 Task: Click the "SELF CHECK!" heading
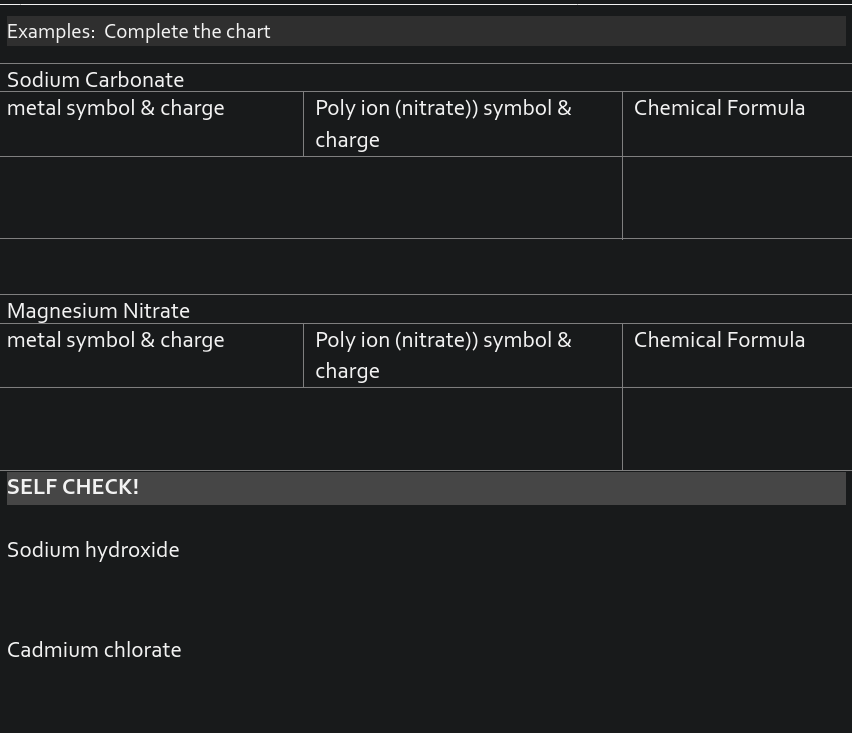73,487
